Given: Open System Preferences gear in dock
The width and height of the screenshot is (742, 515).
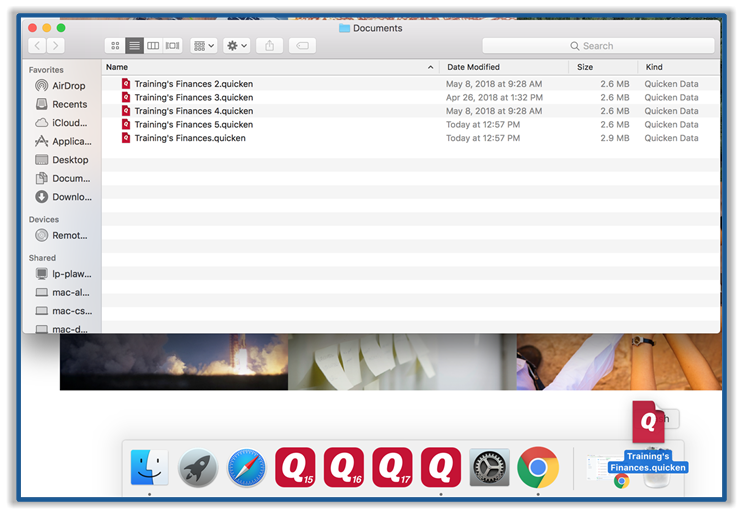Looking at the screenshot, I should click(x=489, y=468).
